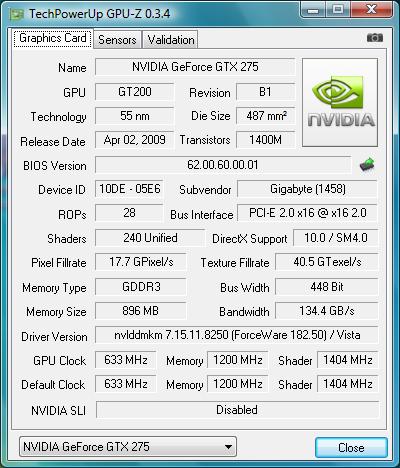Click the Device ID value 10DE - 05E6
This screenshot has width=400, height=468.
130,189
